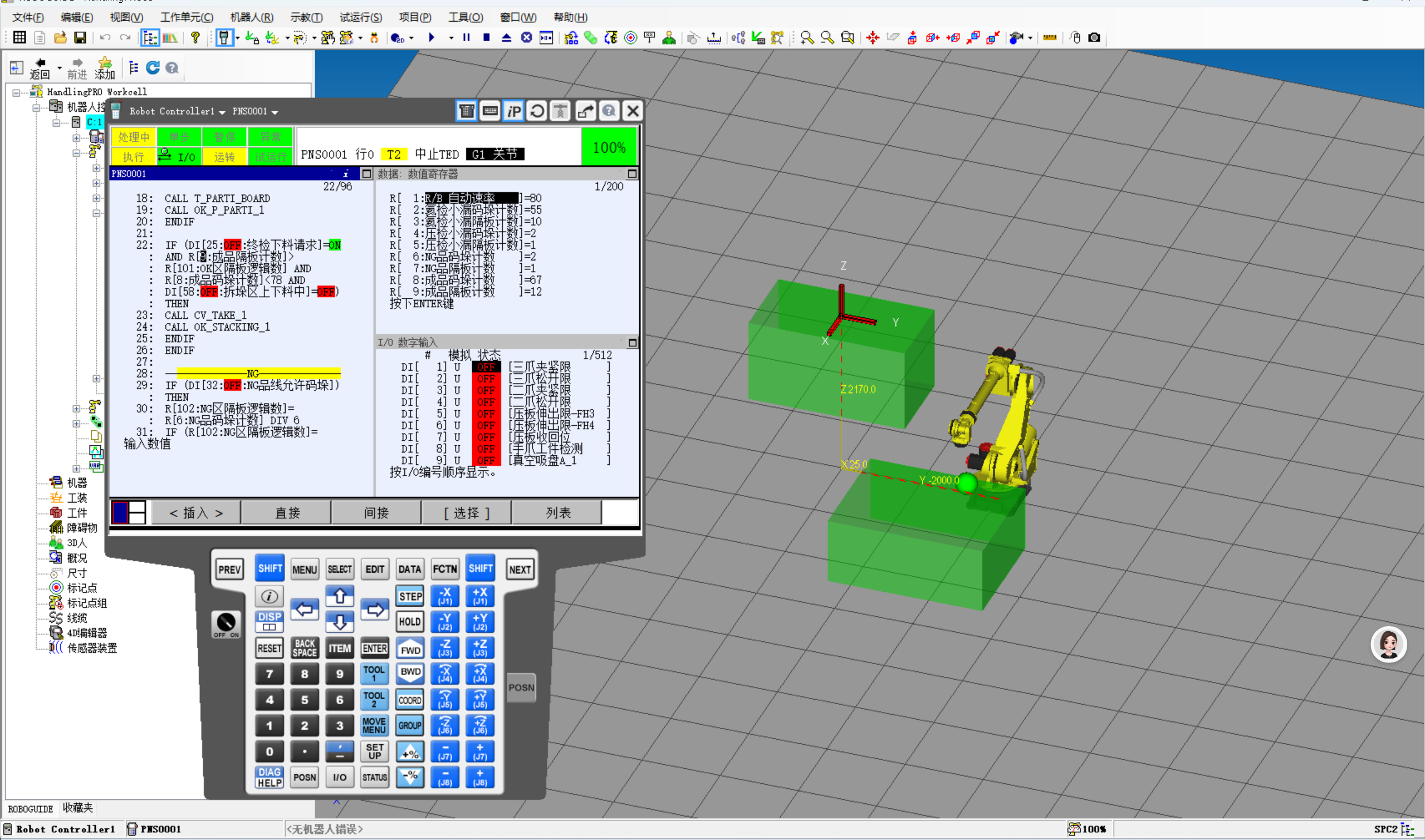Click the iP button on pendant titlebar
The width and height of the screenshot is (1425, 840).
point(513,111)
